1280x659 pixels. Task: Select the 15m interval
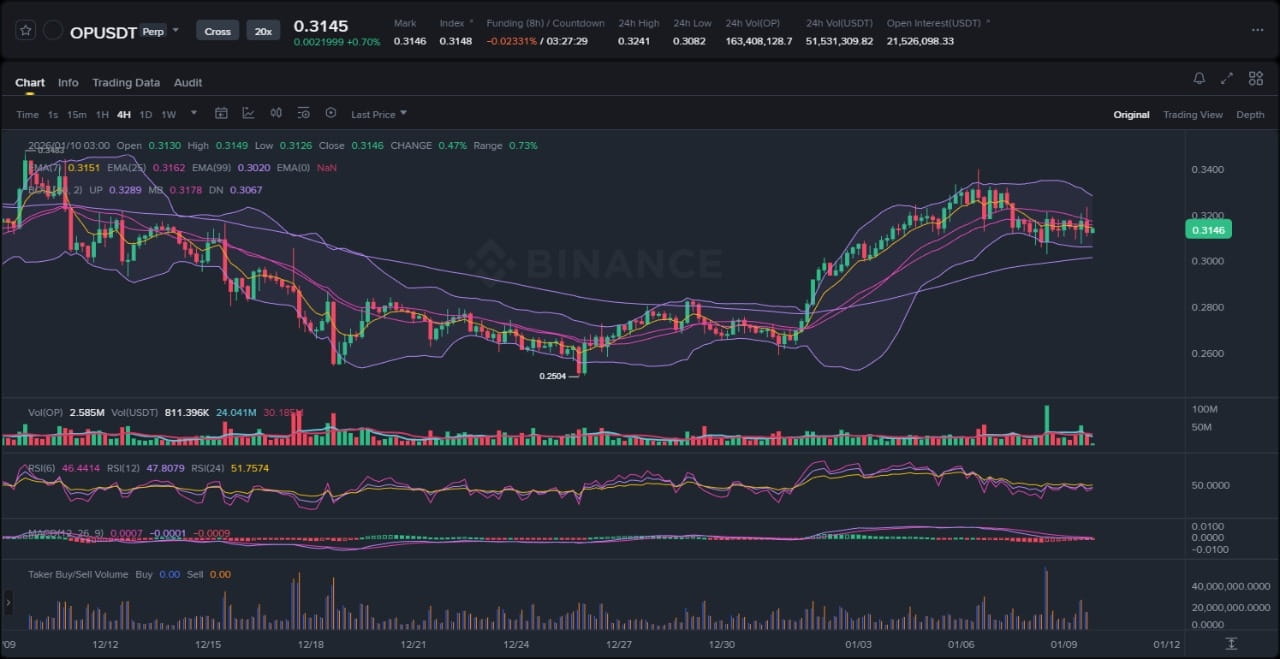coord(77,115)
